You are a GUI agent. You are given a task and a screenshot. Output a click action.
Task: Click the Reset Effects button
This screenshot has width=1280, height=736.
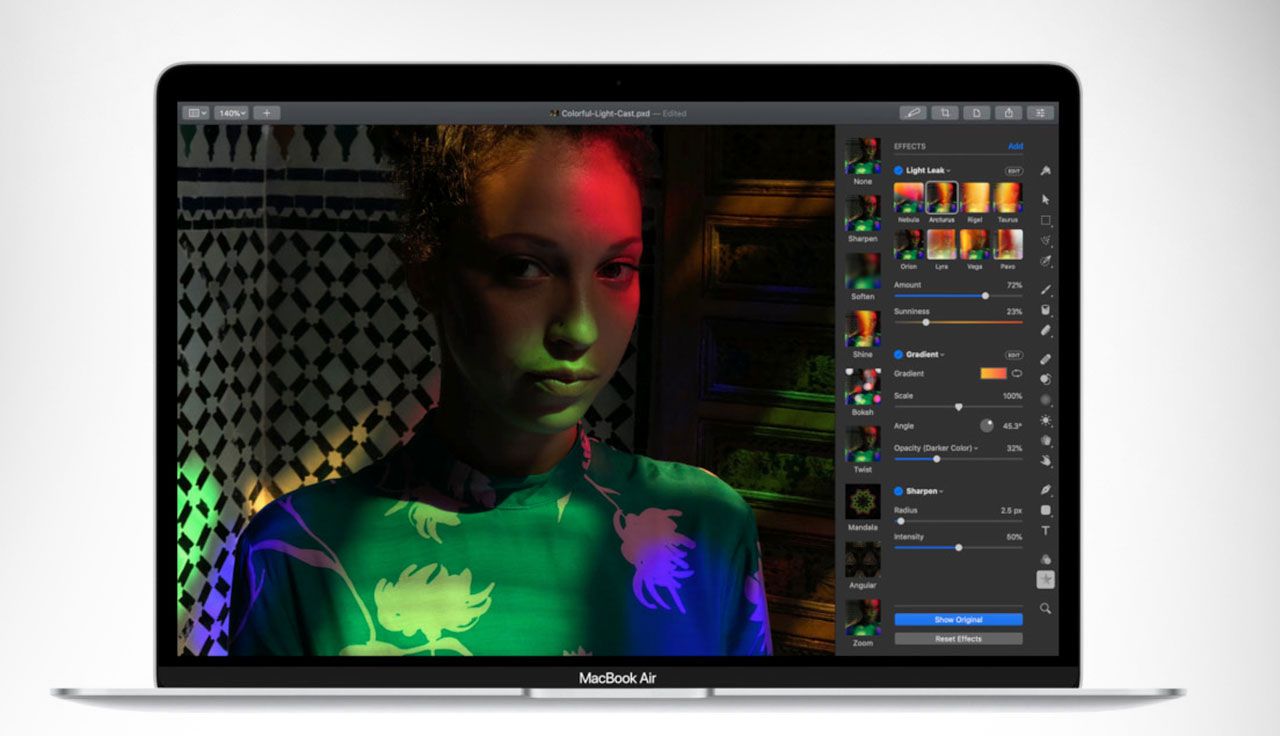click(958, 638)
